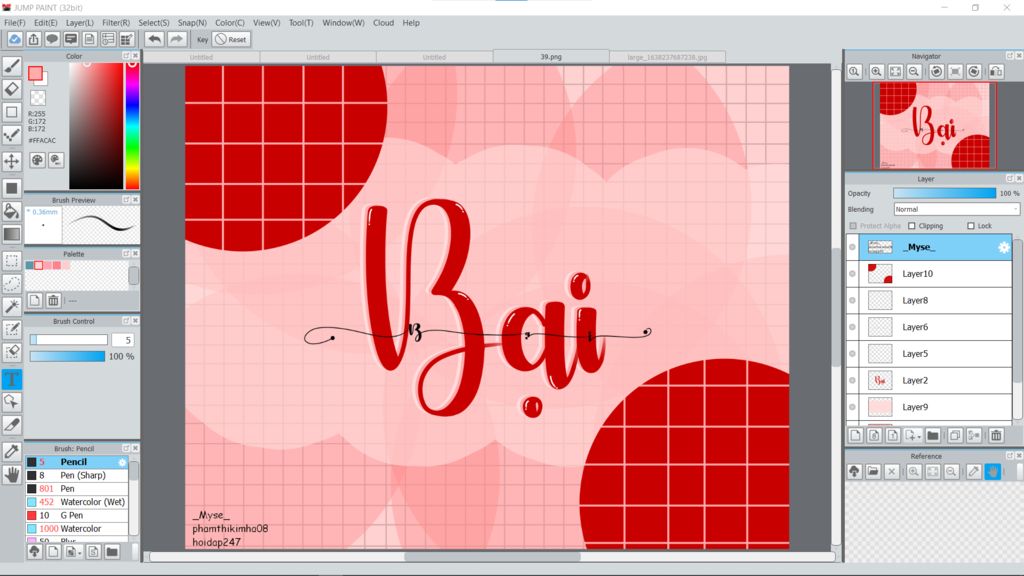Viewport: 1024px width, 576px height.
Task: Open the Filter(R) menu
Action: point(116,22)
